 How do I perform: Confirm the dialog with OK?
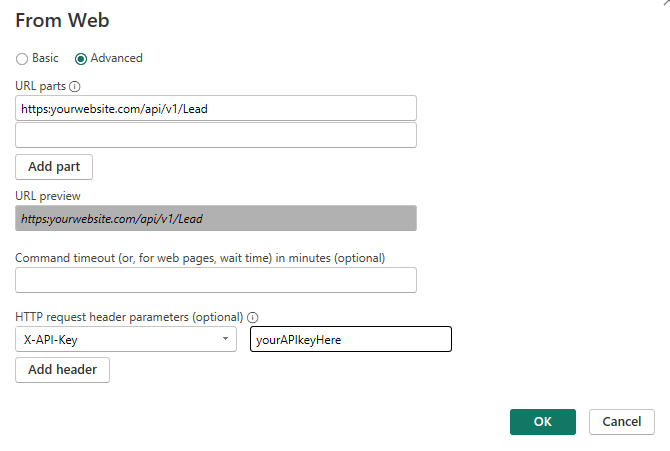point(542,421)
